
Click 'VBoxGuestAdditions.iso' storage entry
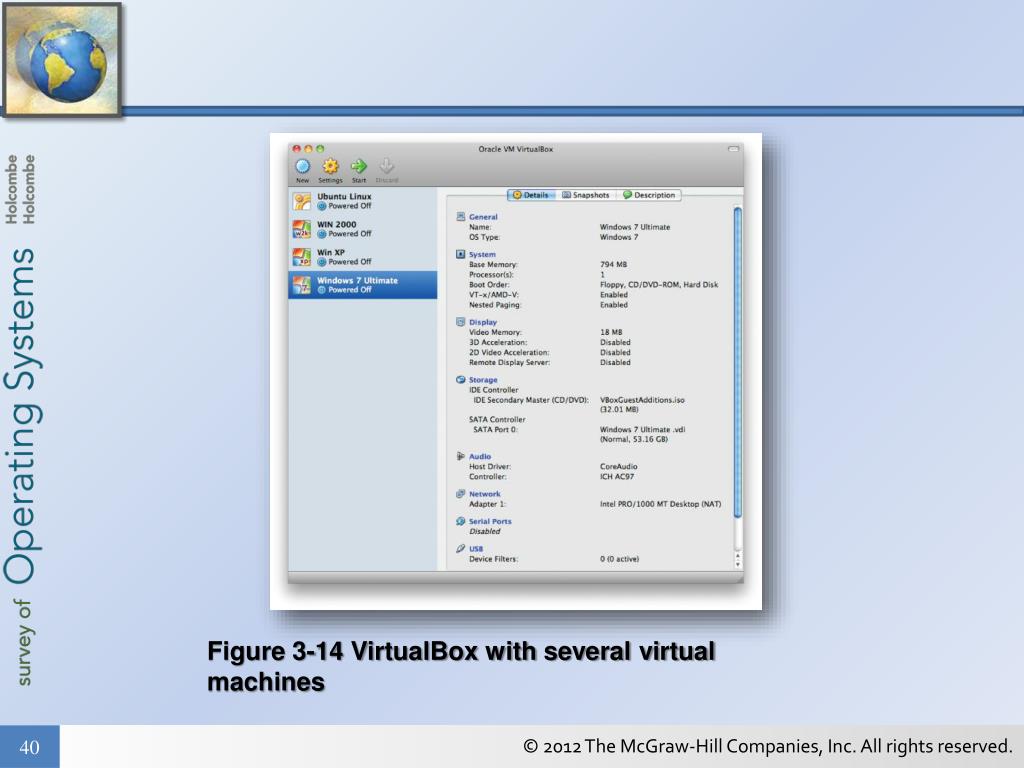coord(642,400)
